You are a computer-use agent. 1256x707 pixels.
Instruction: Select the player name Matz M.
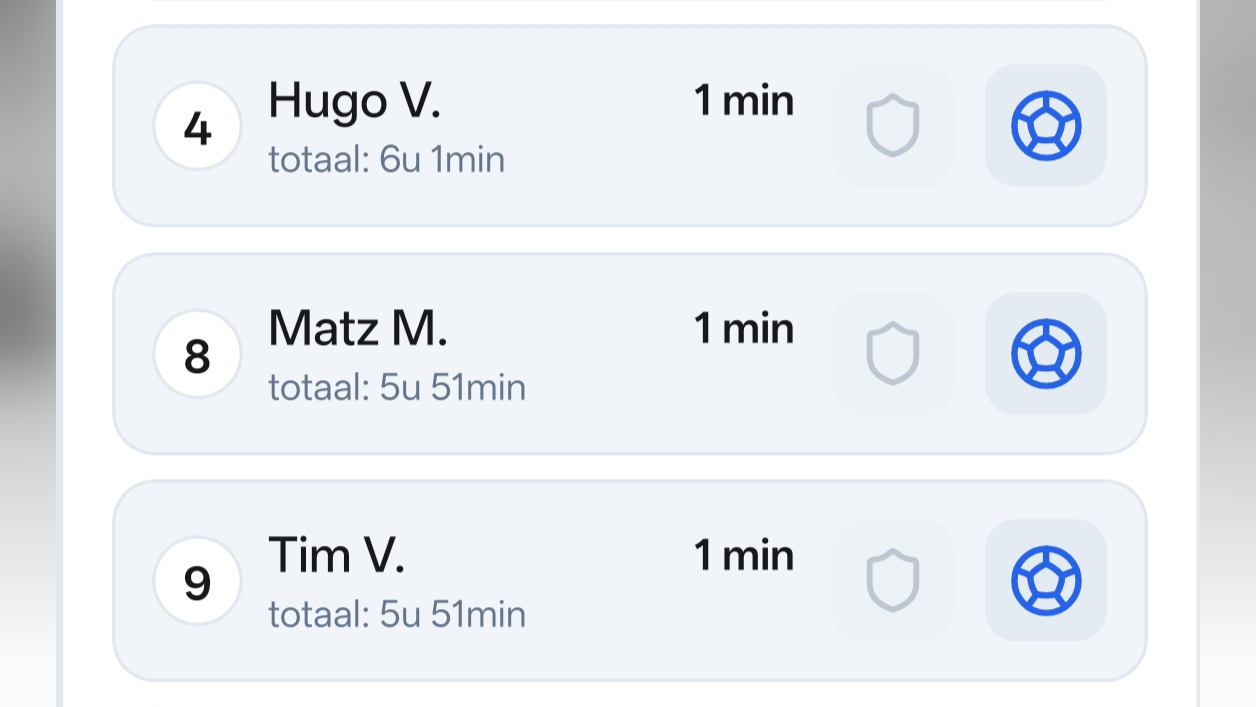[358, 328]
